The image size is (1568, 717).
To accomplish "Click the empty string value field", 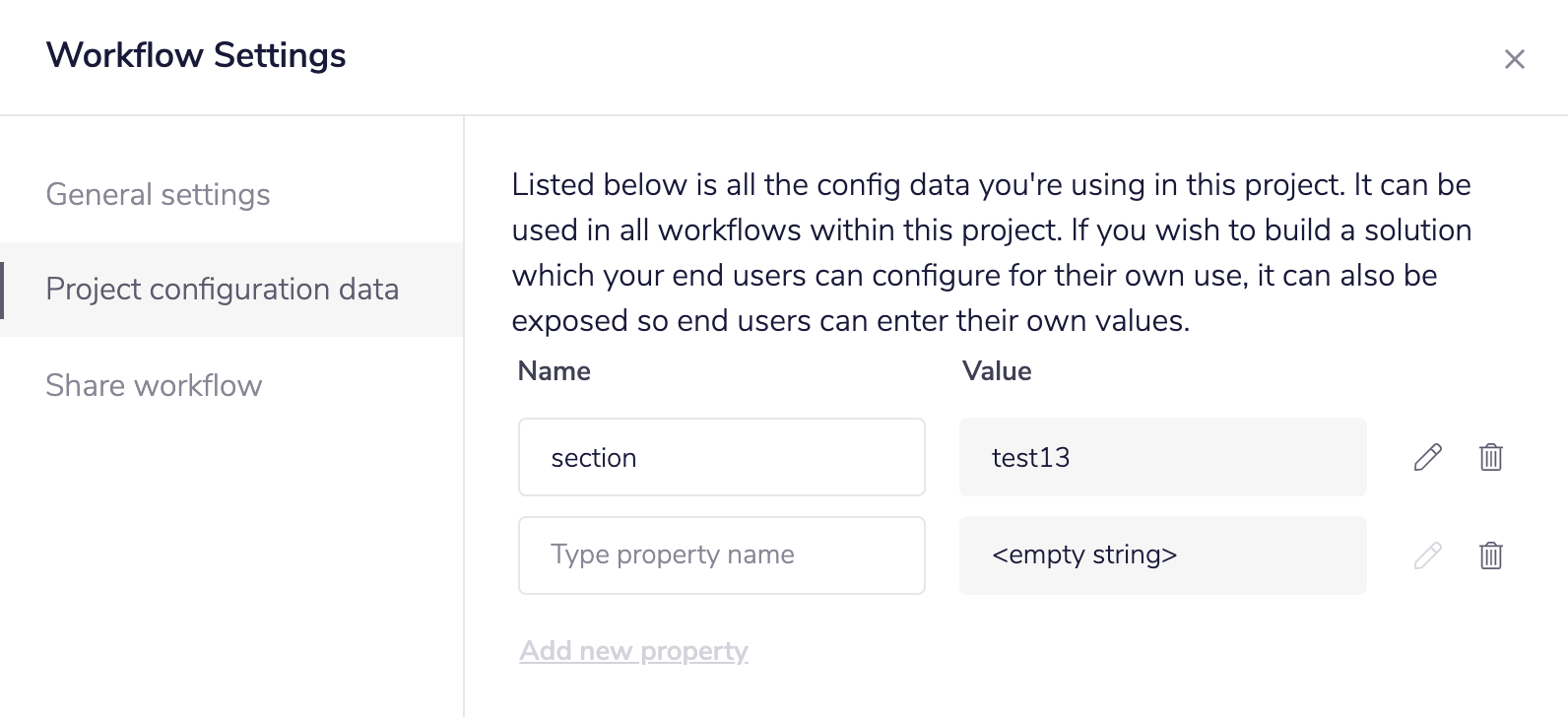I will [x=1162, y=555].
